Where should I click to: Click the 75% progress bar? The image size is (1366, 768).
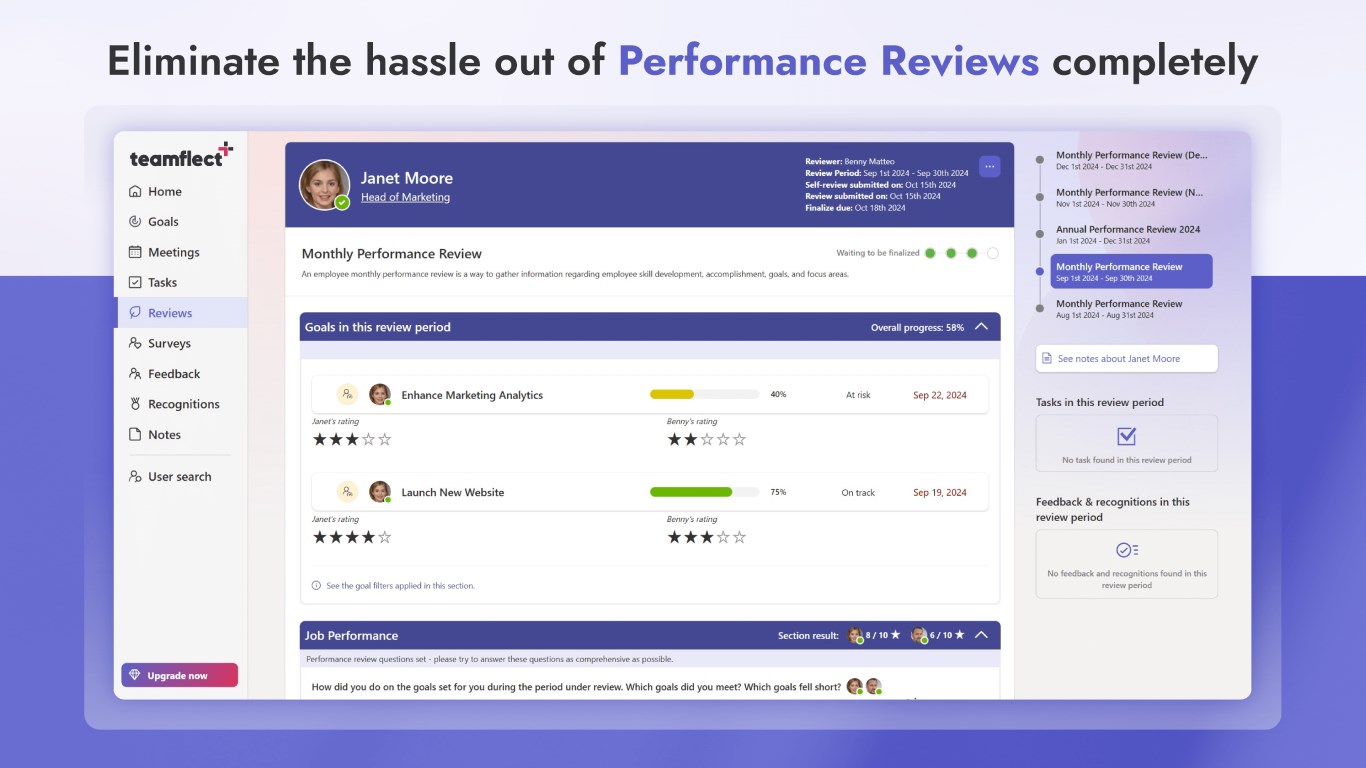[704, 492]
